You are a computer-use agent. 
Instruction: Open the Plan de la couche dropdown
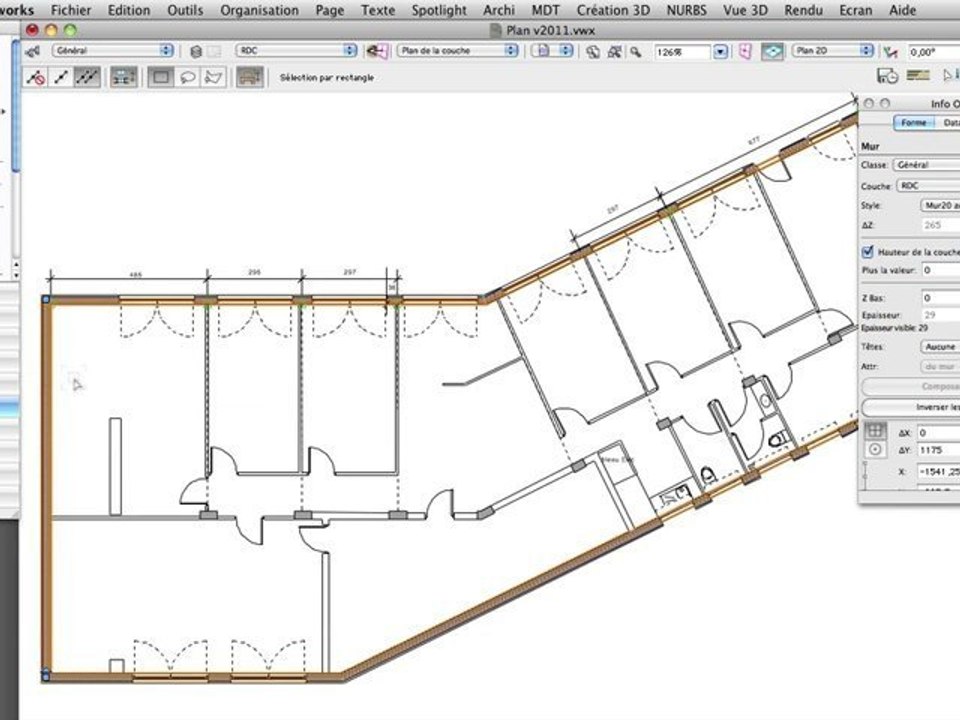(458, 51)
